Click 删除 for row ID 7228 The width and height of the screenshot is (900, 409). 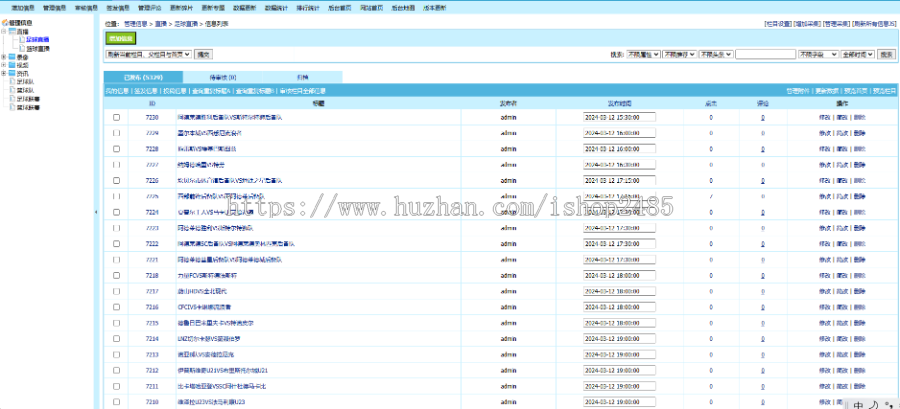click(859, 149)
